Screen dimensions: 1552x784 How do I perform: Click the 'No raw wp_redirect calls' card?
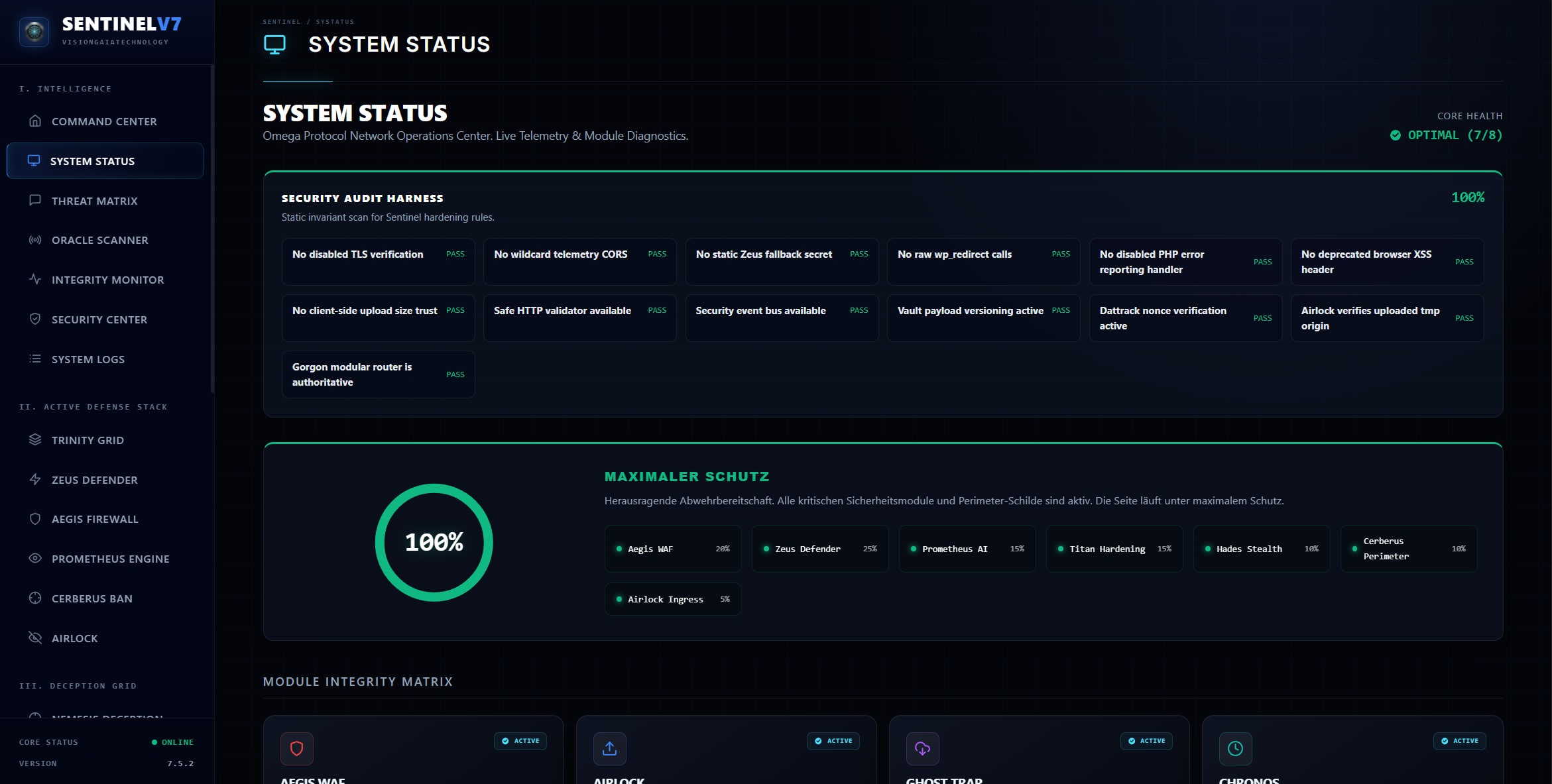(984, 262)
